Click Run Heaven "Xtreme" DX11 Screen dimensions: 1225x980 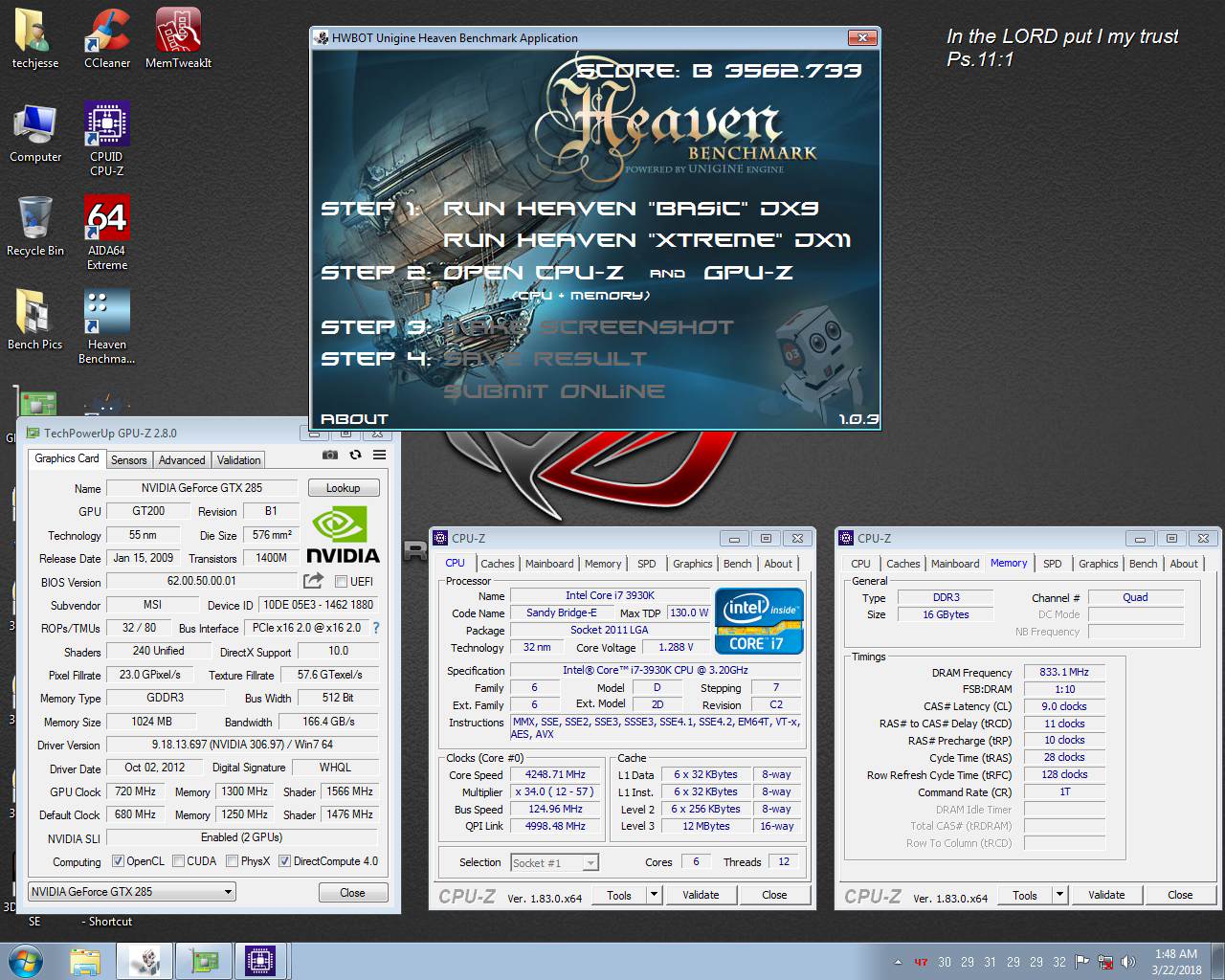(646, 240)
